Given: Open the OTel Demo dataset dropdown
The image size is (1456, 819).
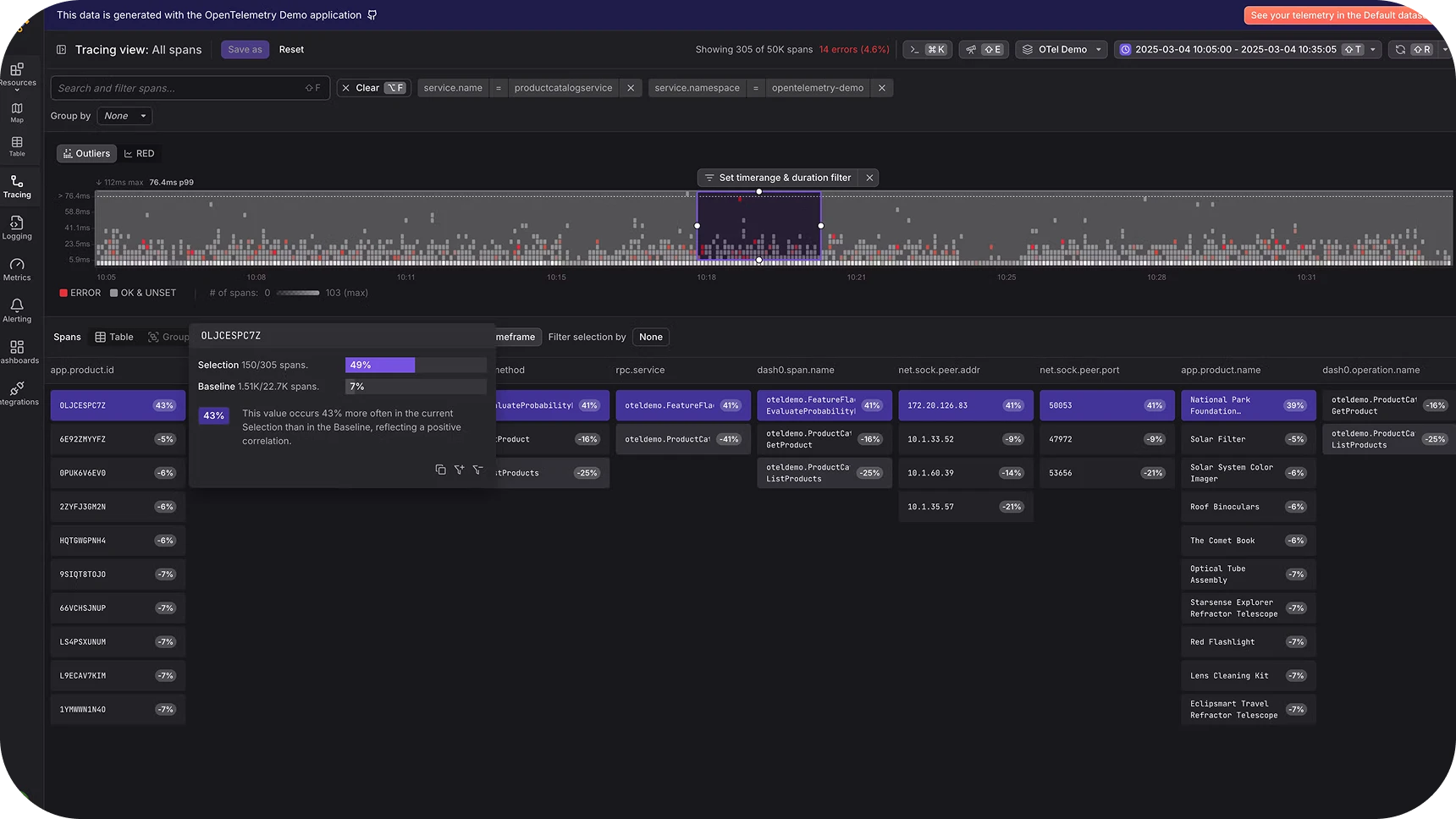Looking at the screenshot, I should pos(1062,50).
